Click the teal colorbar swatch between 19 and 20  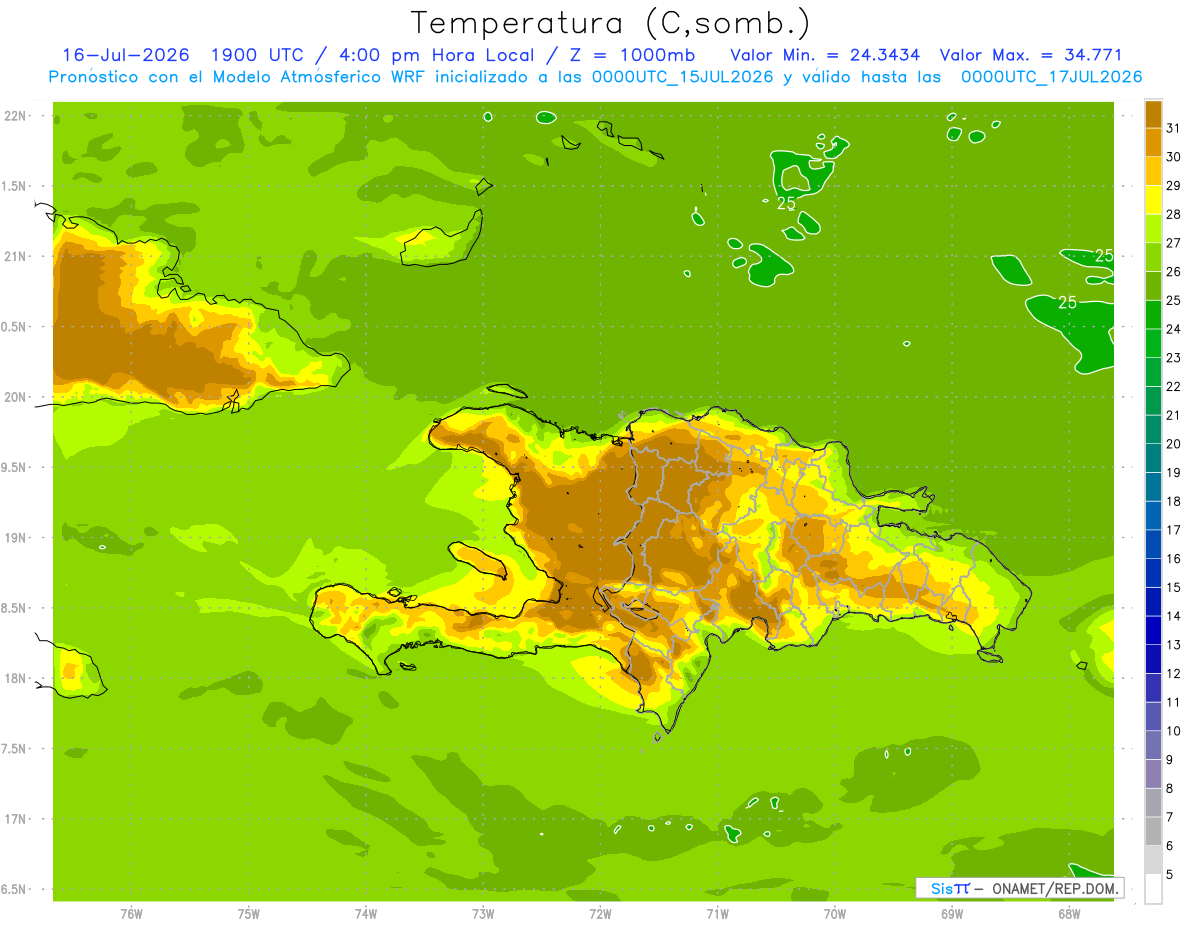click(x=1153, y=459)
